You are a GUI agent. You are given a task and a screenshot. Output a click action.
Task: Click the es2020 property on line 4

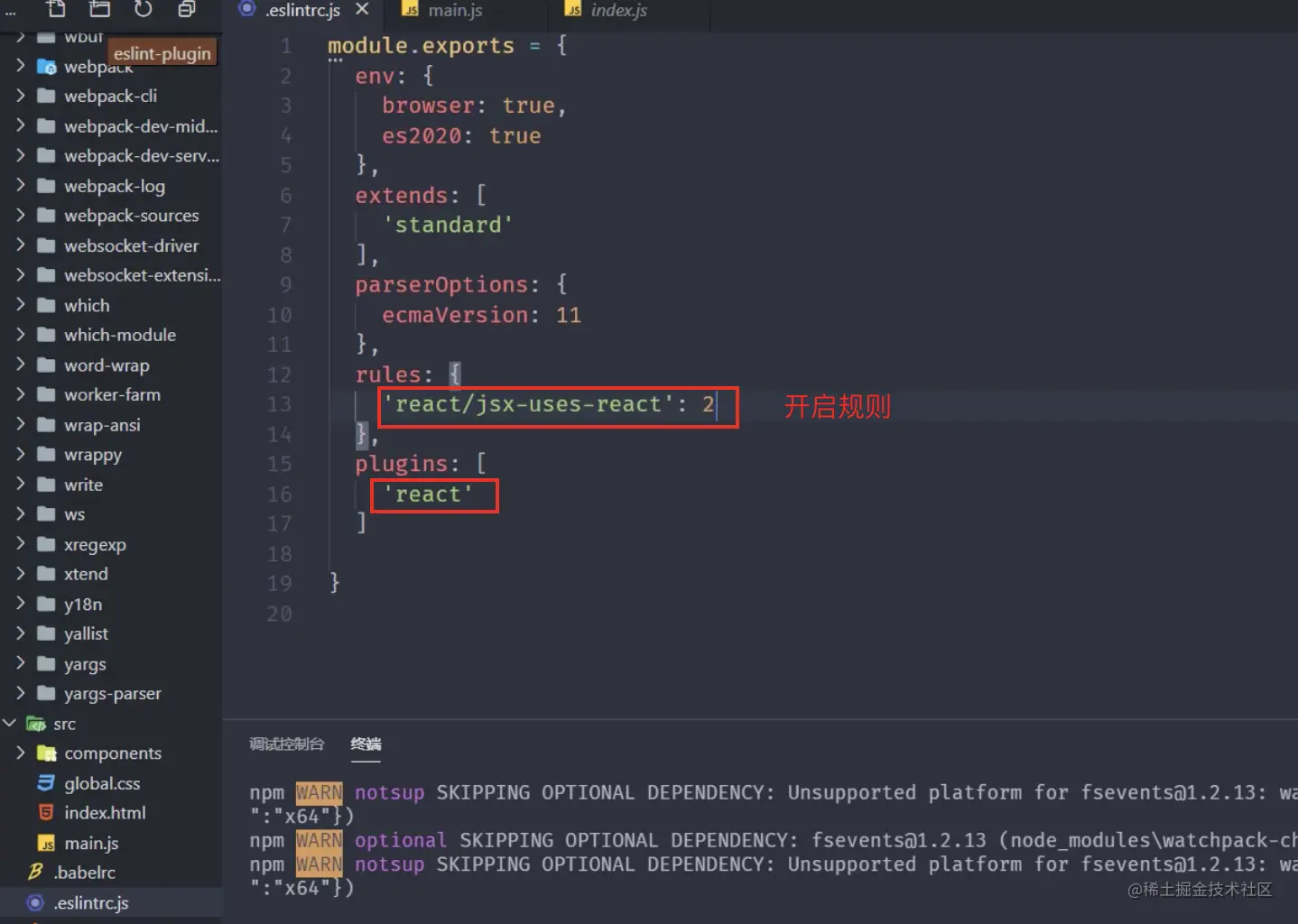422,136
